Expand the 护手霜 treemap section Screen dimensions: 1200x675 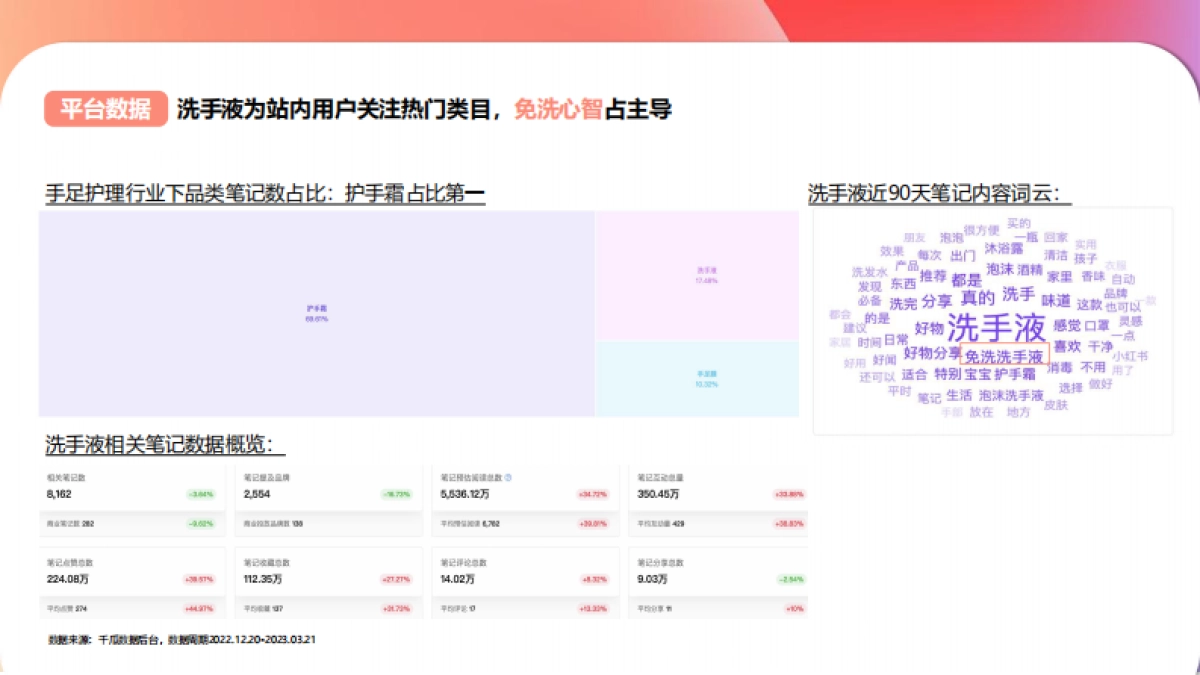[315, 310]
